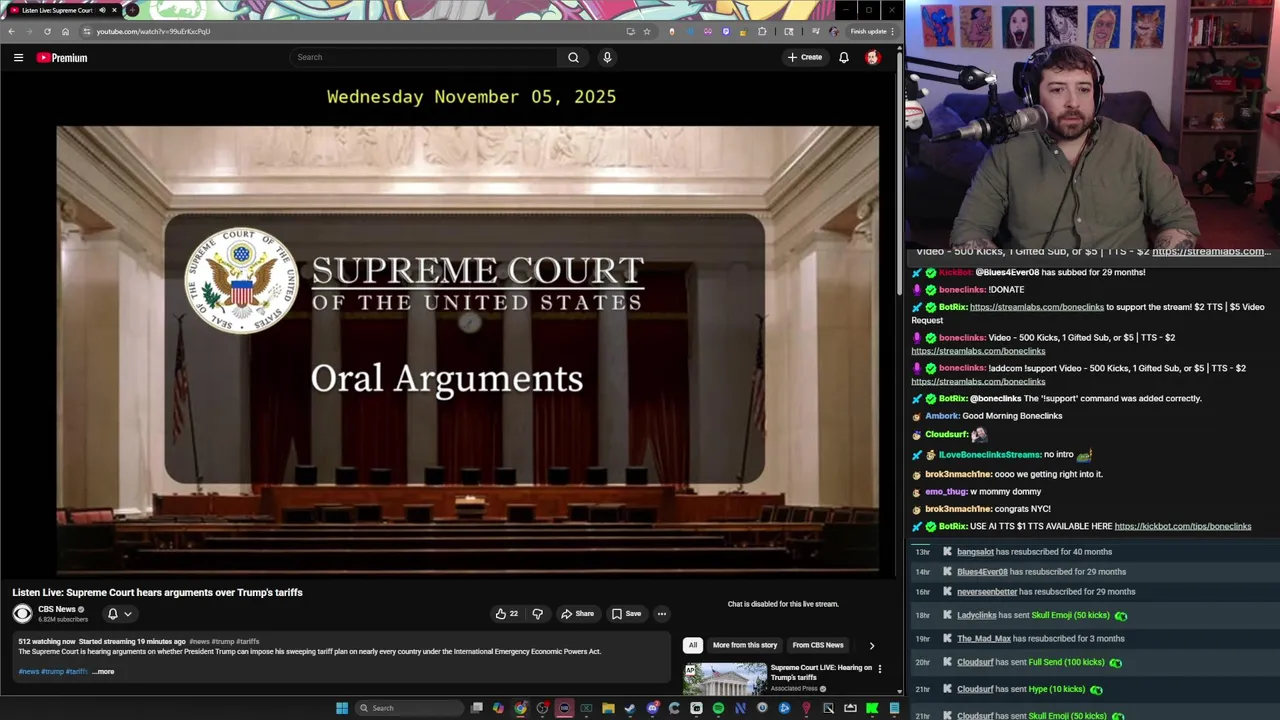Open the browser extensions puzzle icon
1280x720 pixels.
(762, 31)
